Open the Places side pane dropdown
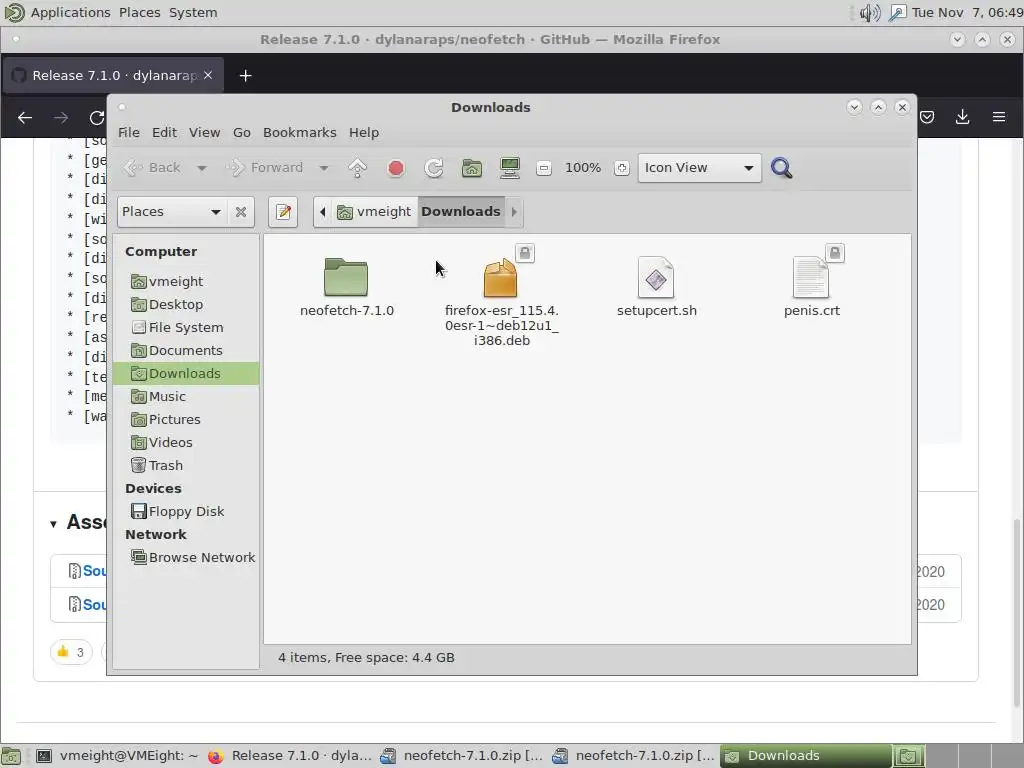This screenshot has height=768, width=1024. click(172, 212)
